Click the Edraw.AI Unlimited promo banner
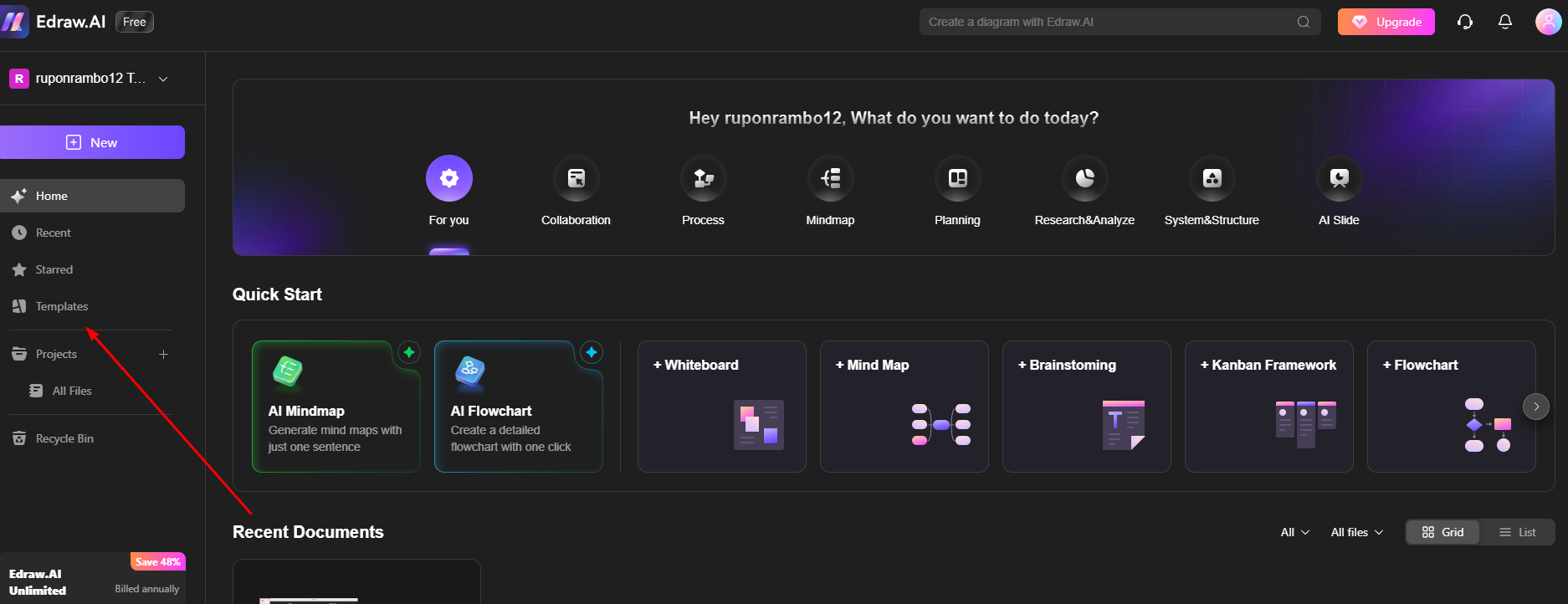Screen dimensions: 1568x604 coord(92,578)
